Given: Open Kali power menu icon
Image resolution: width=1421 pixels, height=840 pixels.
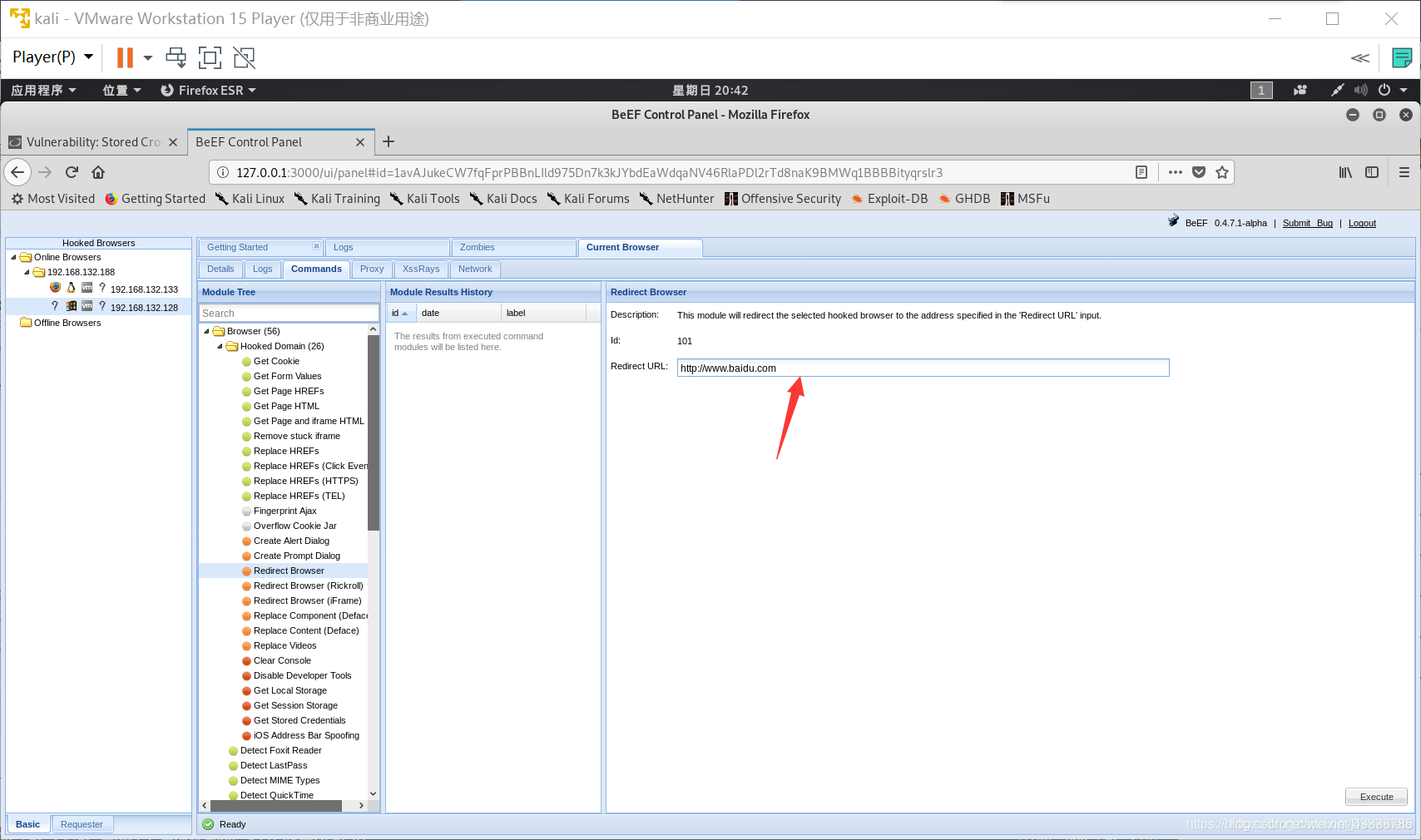Looking at the screenshot, I should (1384, 90).
